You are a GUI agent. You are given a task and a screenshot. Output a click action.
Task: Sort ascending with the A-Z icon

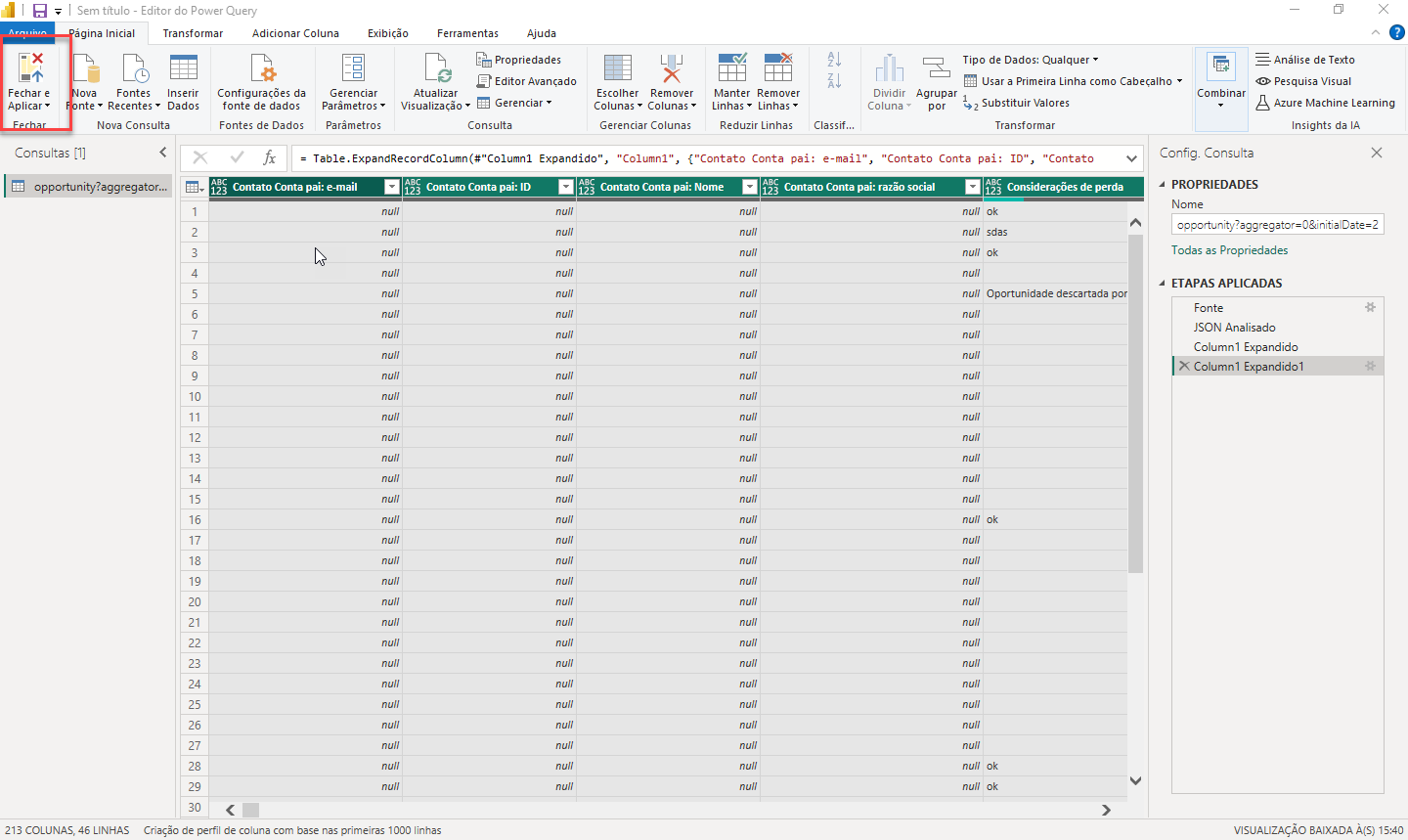[x=834, y=60]
